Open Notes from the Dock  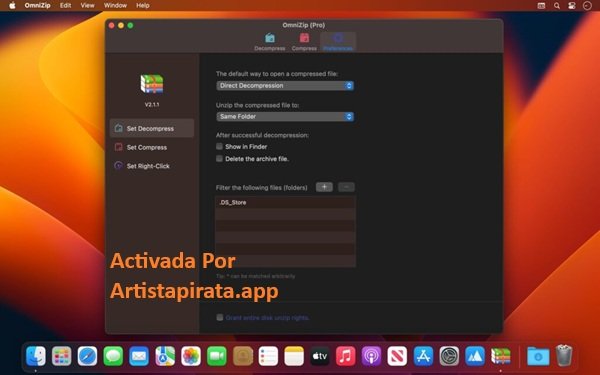[x=294, y=356]
